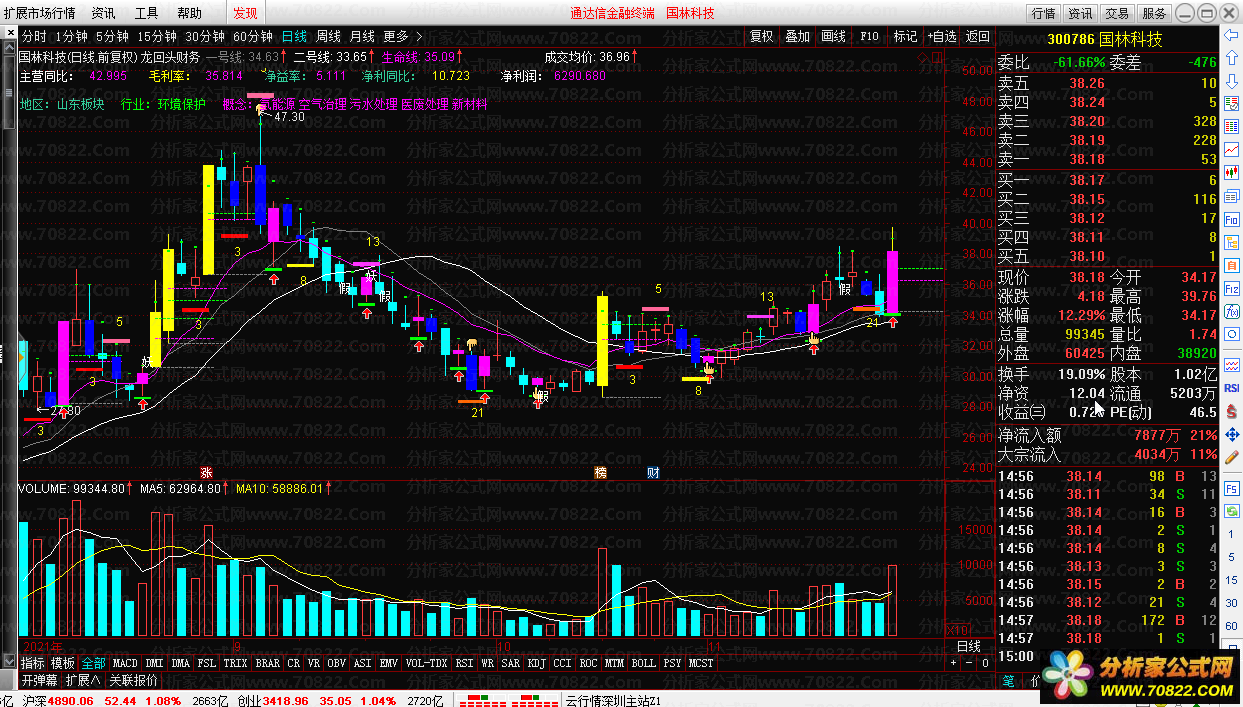Select the KDJ indicator tab
The image size is (1243, 707).
pos(536,663)
